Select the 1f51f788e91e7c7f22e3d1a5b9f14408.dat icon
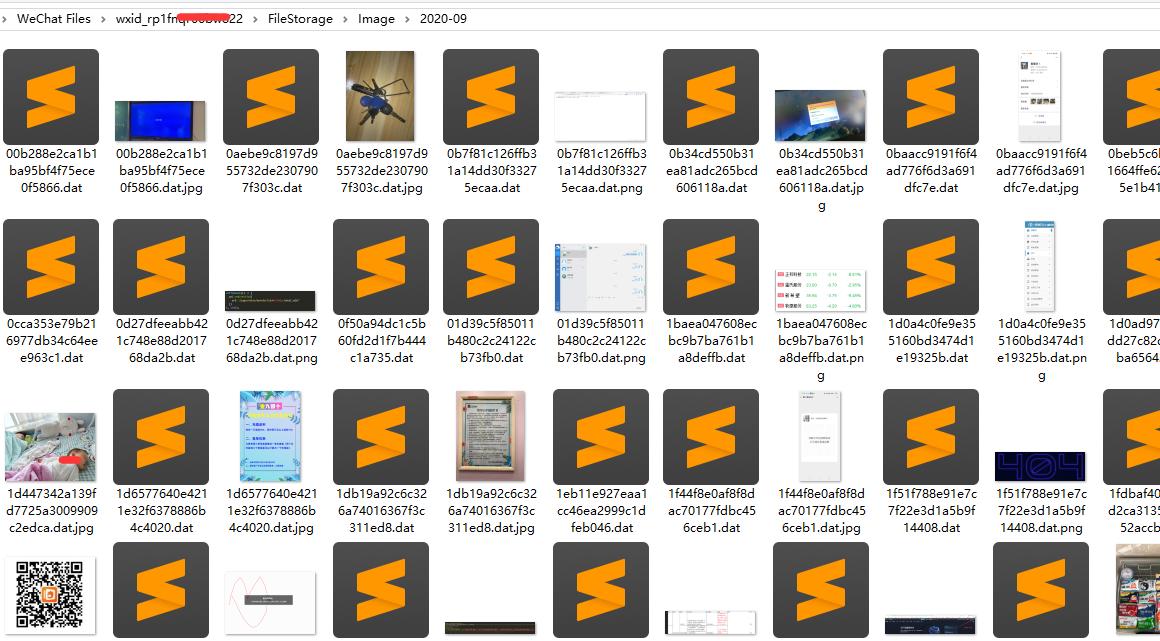Viewport: 1160px width, 641px height. [931, 437]
